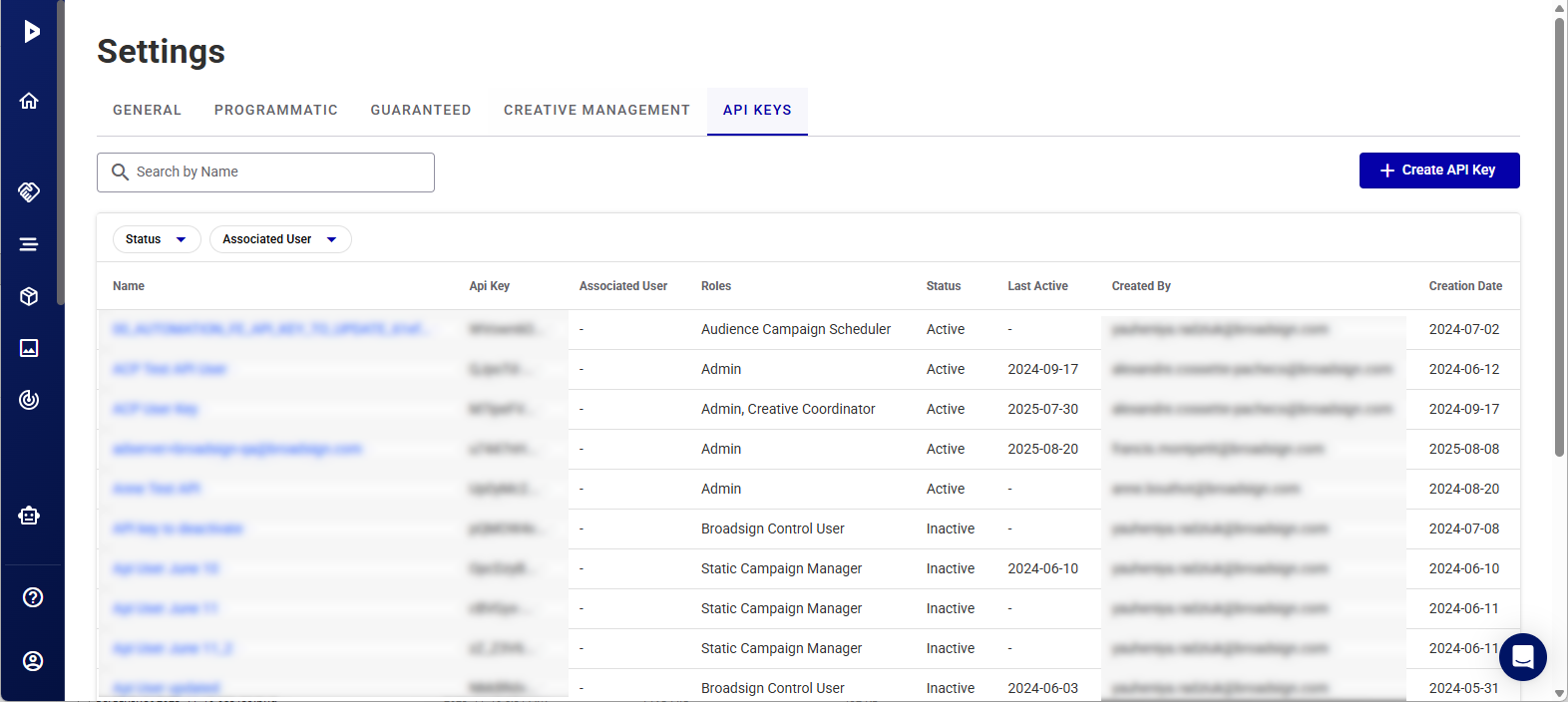This screenshot has width=1568, height=702.
Task: Open the Creative Management tab
Action: 596,111
